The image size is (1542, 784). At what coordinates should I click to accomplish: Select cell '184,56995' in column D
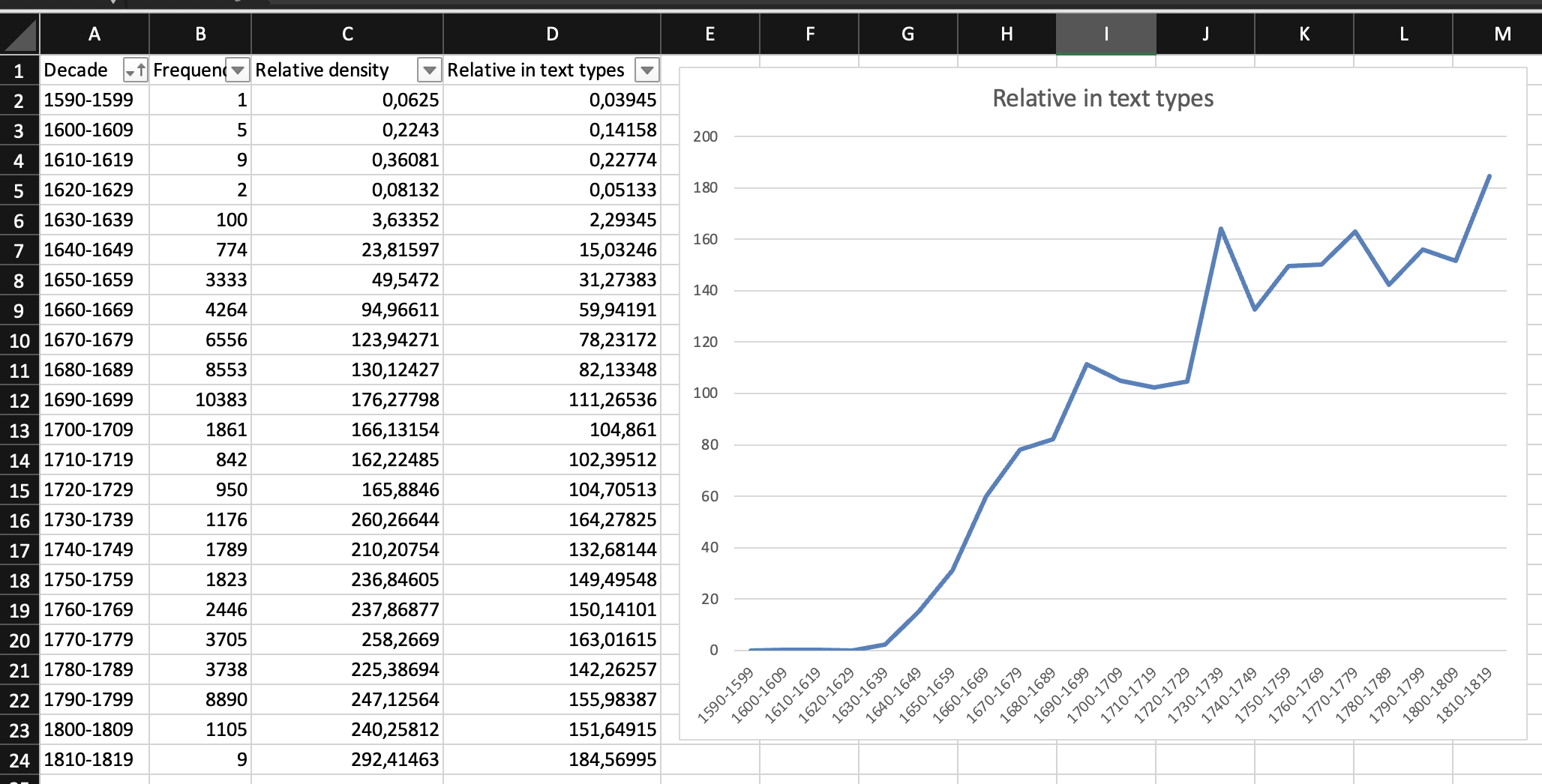click(x=552, y=760)
